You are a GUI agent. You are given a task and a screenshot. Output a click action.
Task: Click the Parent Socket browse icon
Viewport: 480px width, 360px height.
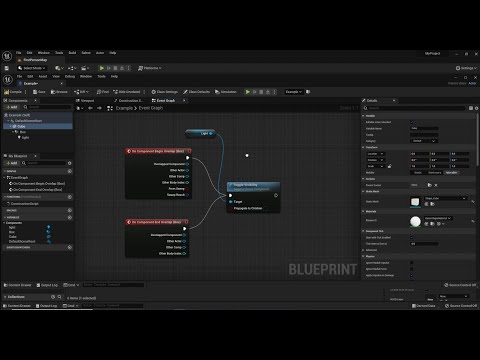point(429,185)
